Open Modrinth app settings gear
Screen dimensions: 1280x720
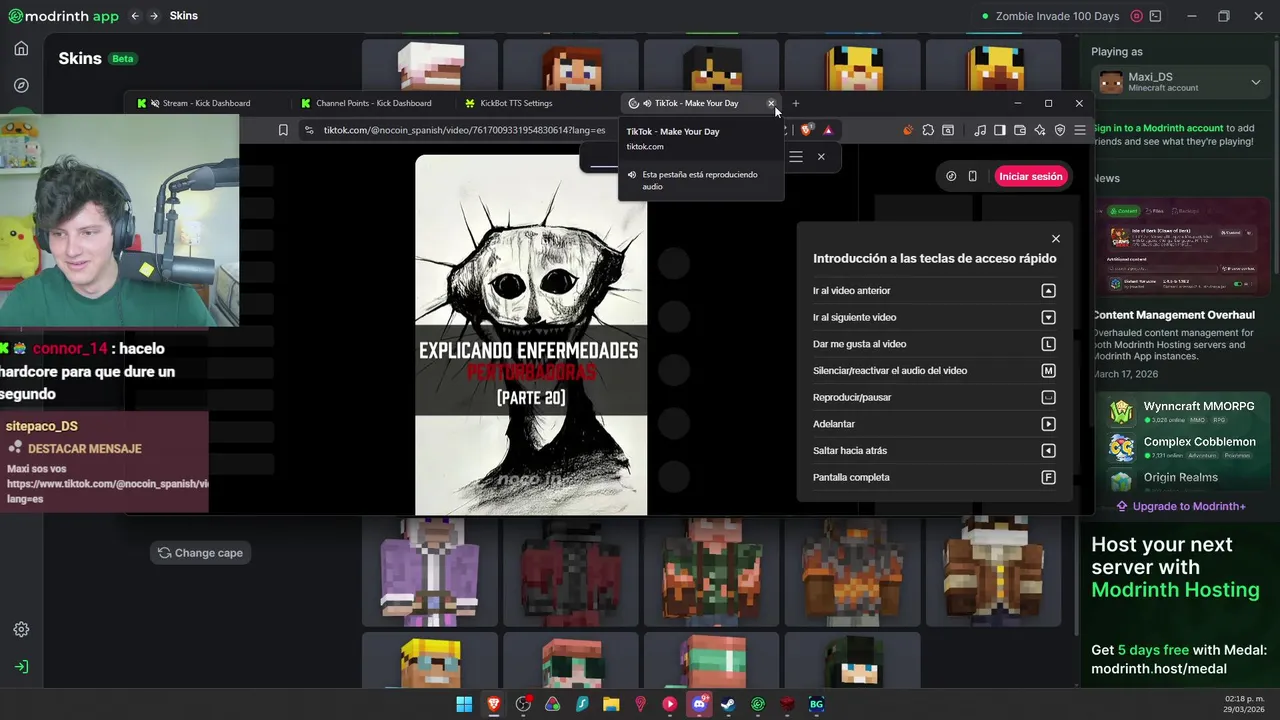(21, 629)
